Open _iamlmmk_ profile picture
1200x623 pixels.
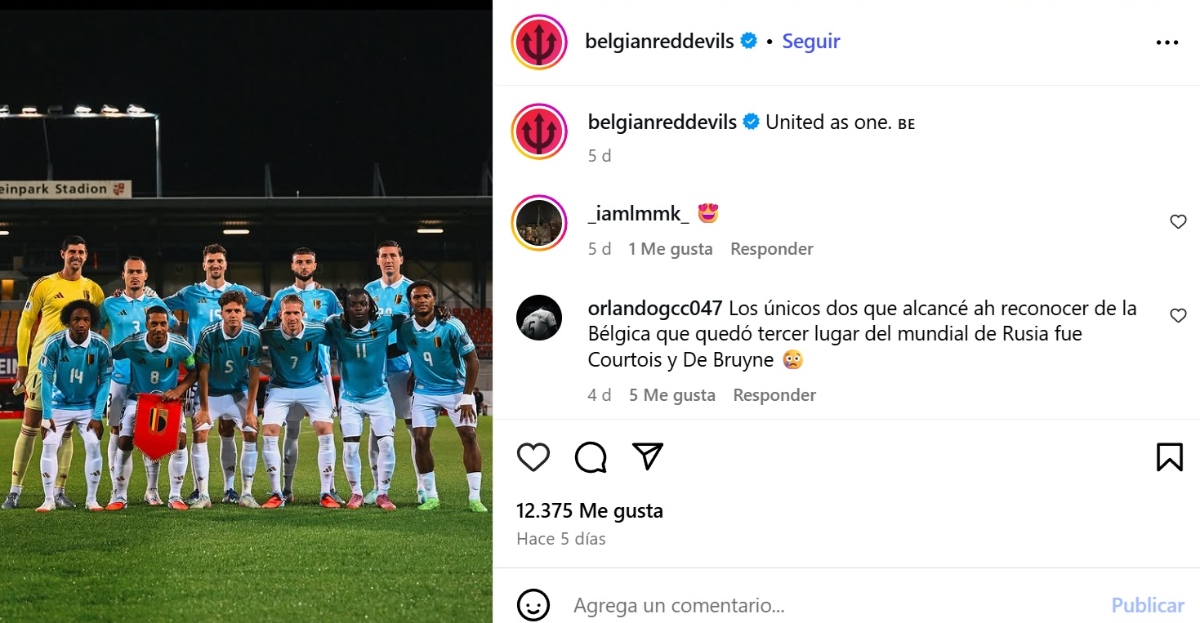(539, 222)
